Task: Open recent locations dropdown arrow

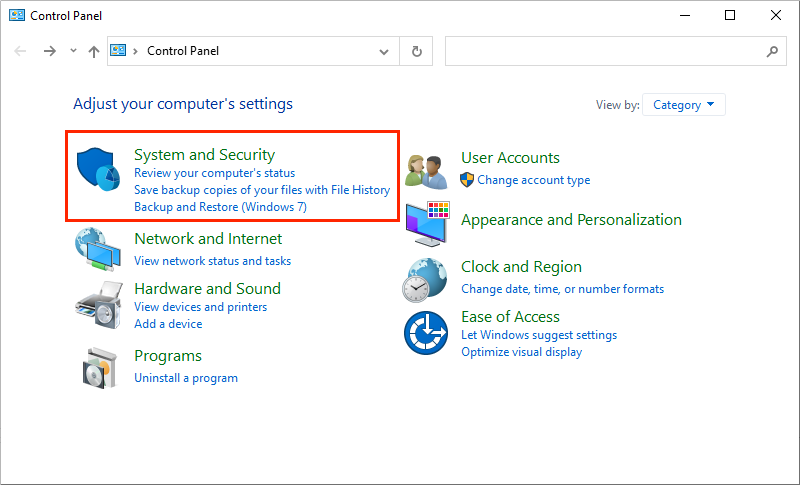Action: 73,50
